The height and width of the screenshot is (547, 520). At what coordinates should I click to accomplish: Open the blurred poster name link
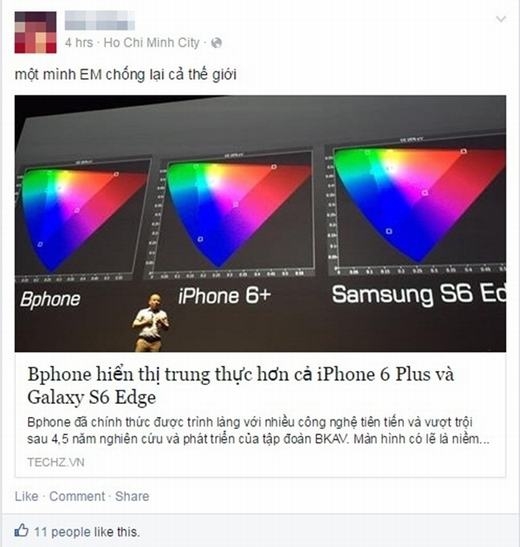[99, 20]
